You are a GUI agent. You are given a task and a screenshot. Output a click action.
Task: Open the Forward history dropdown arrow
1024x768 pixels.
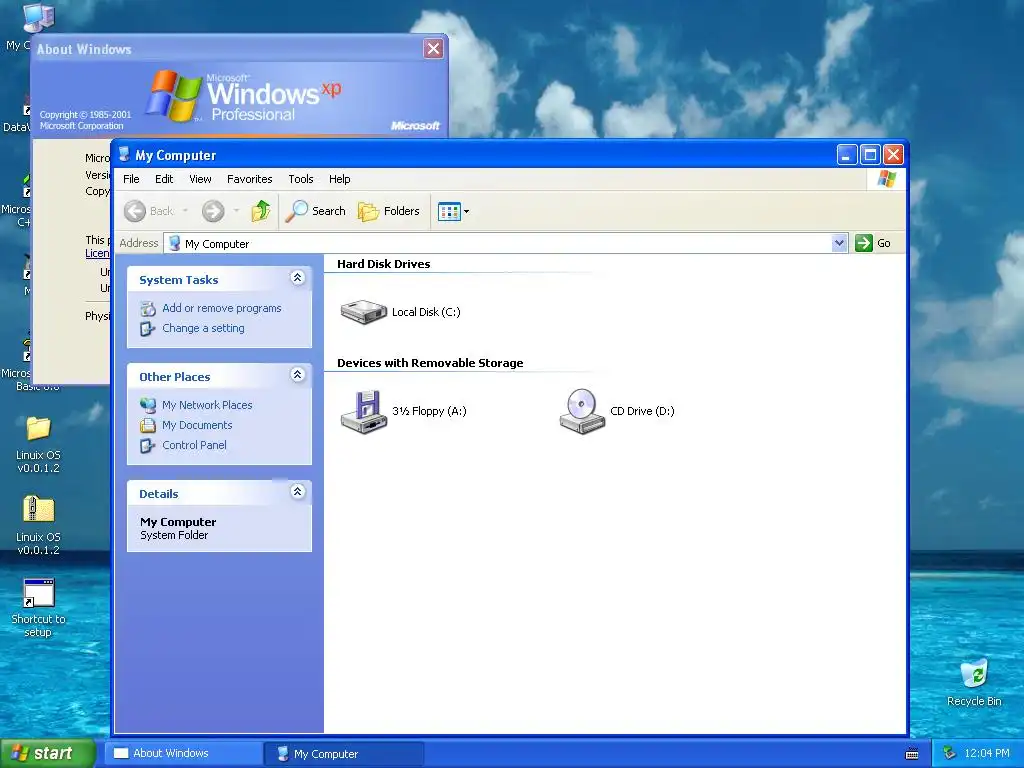tap(236, 211)
